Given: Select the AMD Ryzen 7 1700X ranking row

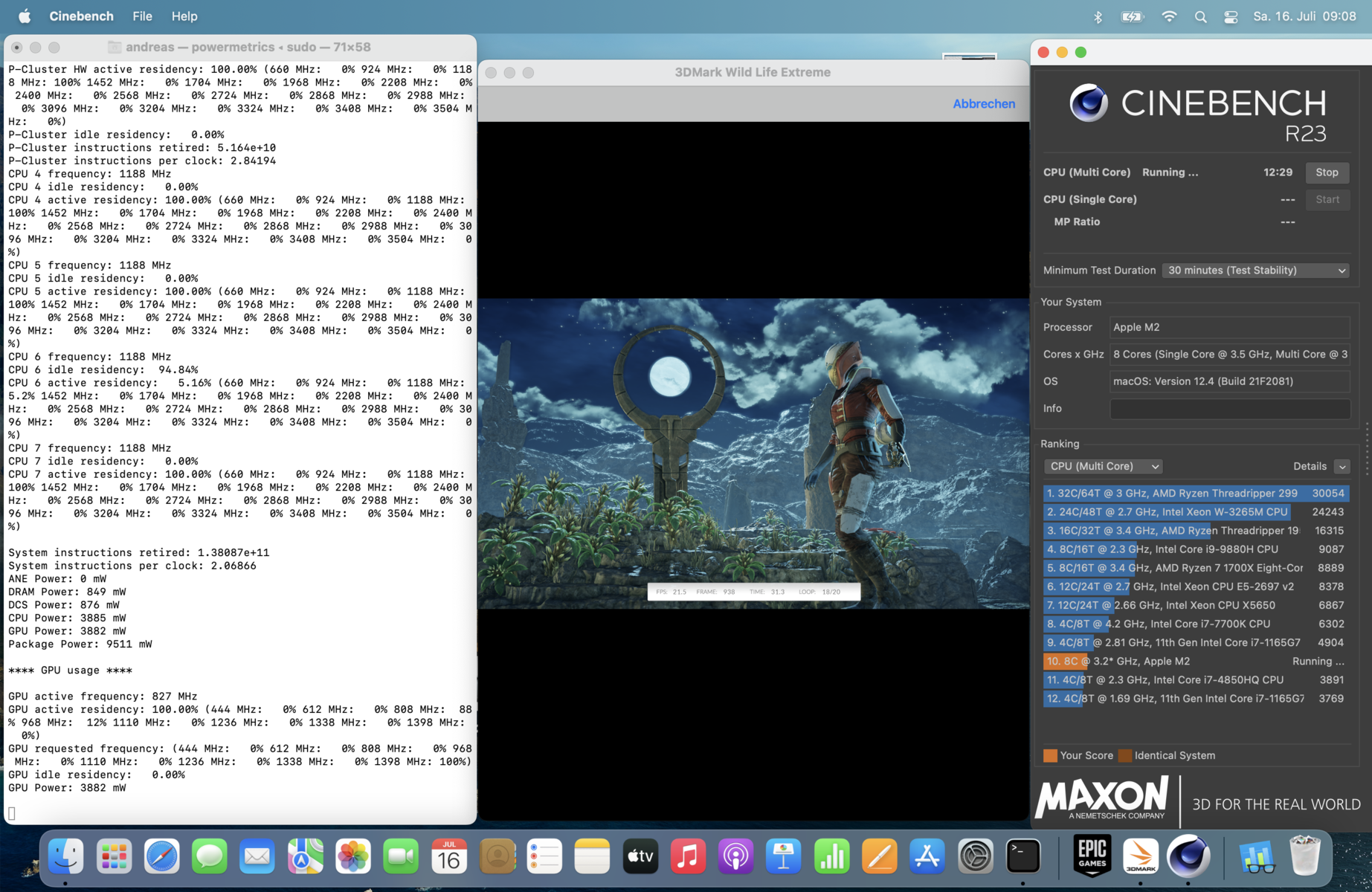Looking at the screenshot, I should [1196, 568].
